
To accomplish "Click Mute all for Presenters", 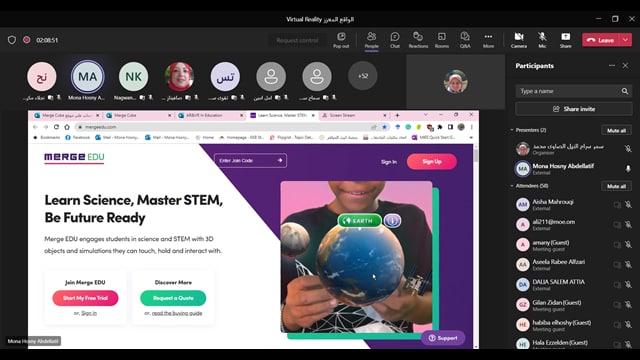I will pos(616,130).
